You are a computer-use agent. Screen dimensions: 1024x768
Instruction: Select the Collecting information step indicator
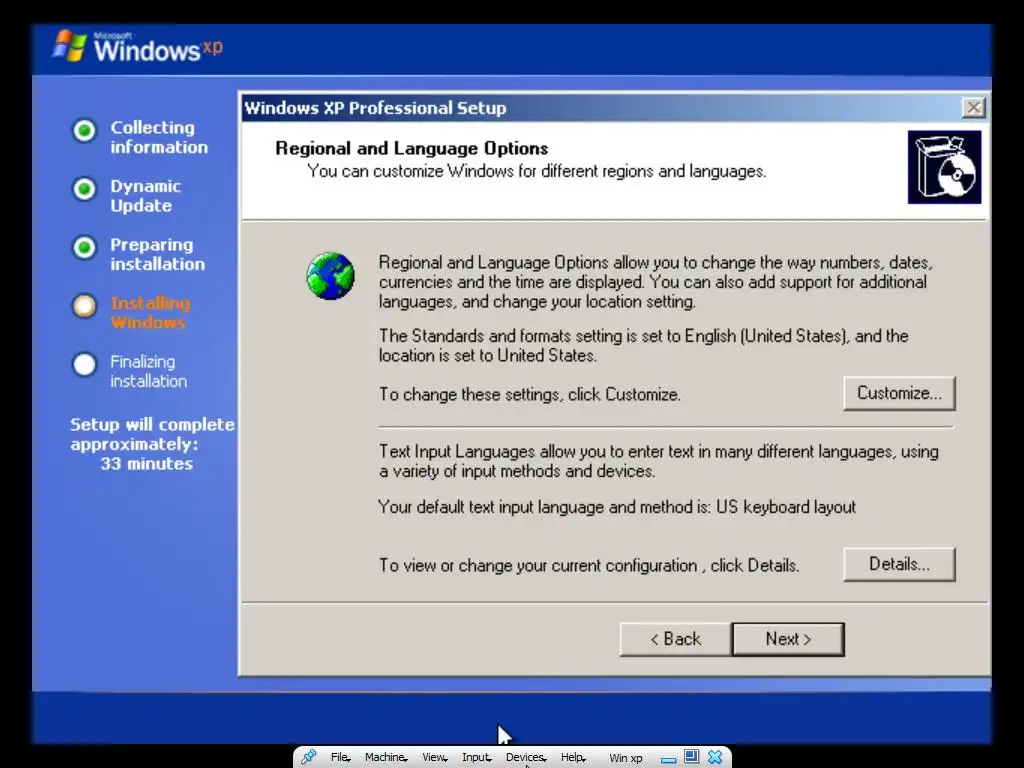coord(84,131)
